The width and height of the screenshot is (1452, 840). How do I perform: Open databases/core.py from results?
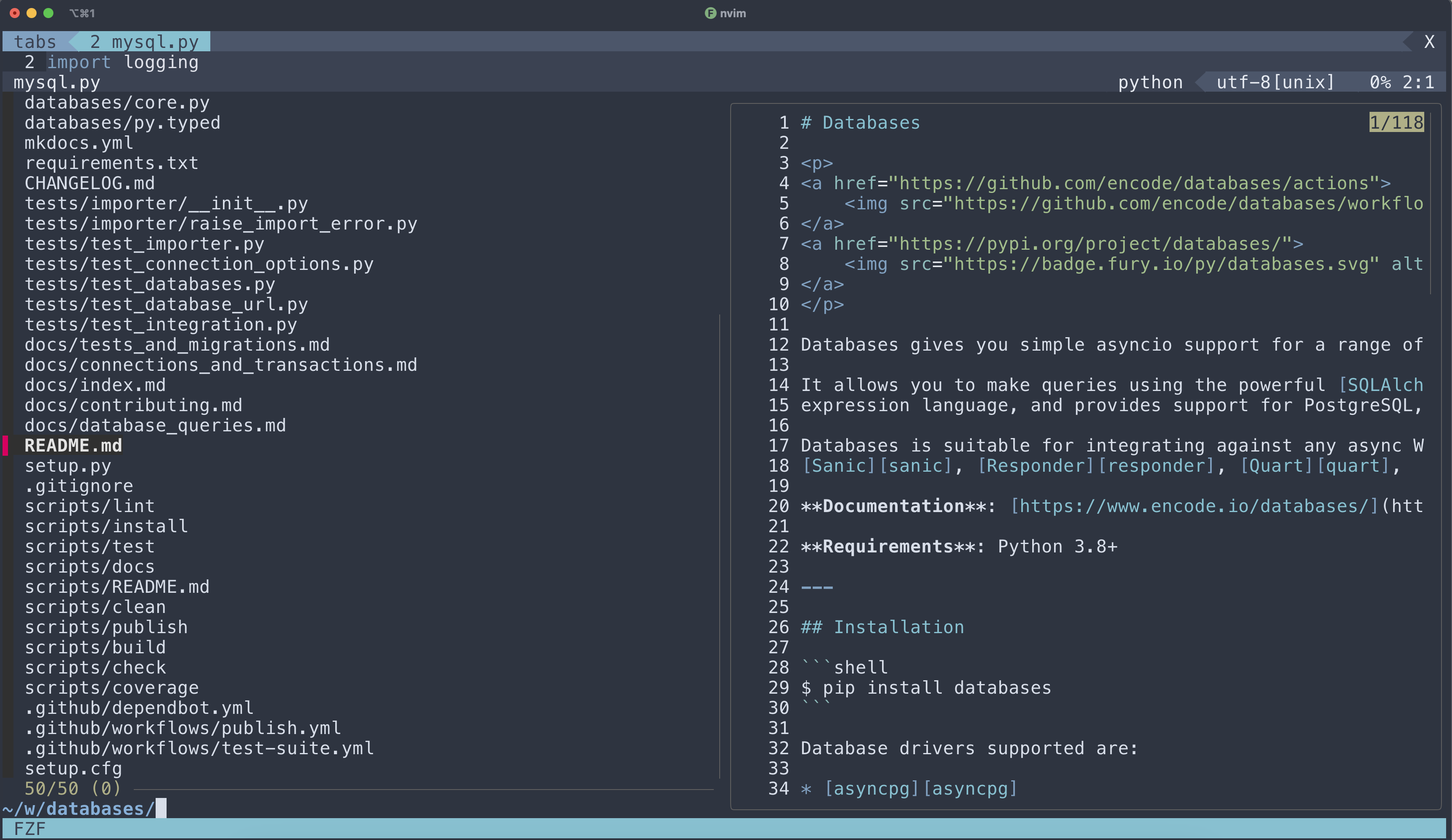point(117,103)
